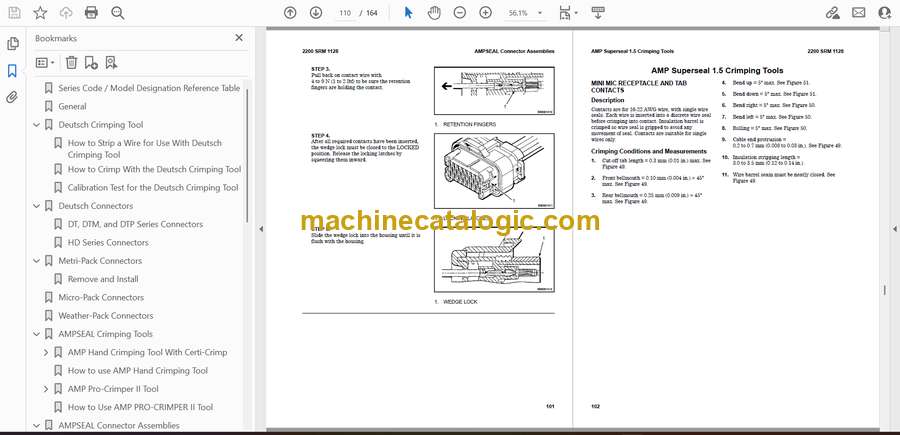Close the Bookmarks panel
The image size is (900, 435).
coord(239,38)
